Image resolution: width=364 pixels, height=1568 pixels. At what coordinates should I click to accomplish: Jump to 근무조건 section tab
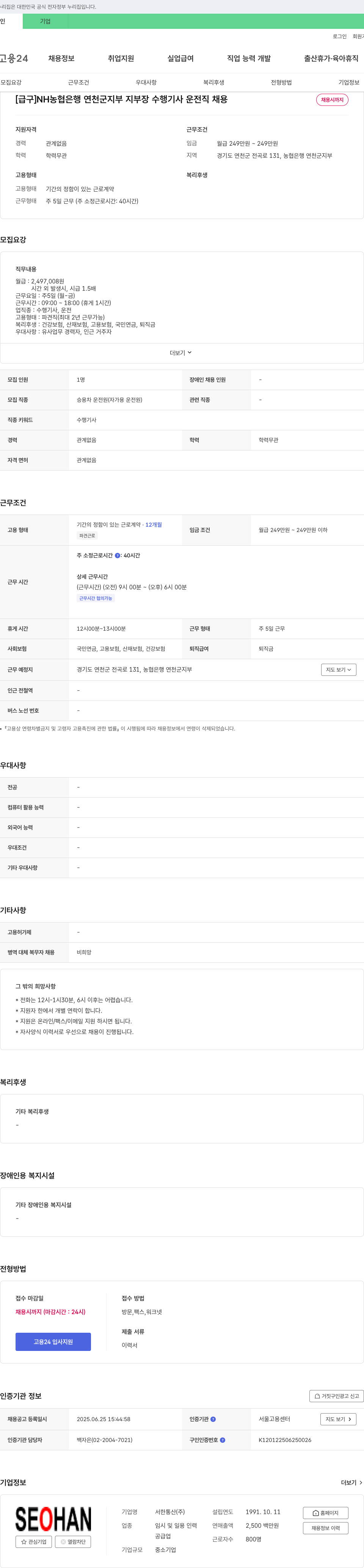(x=78, y=82)
